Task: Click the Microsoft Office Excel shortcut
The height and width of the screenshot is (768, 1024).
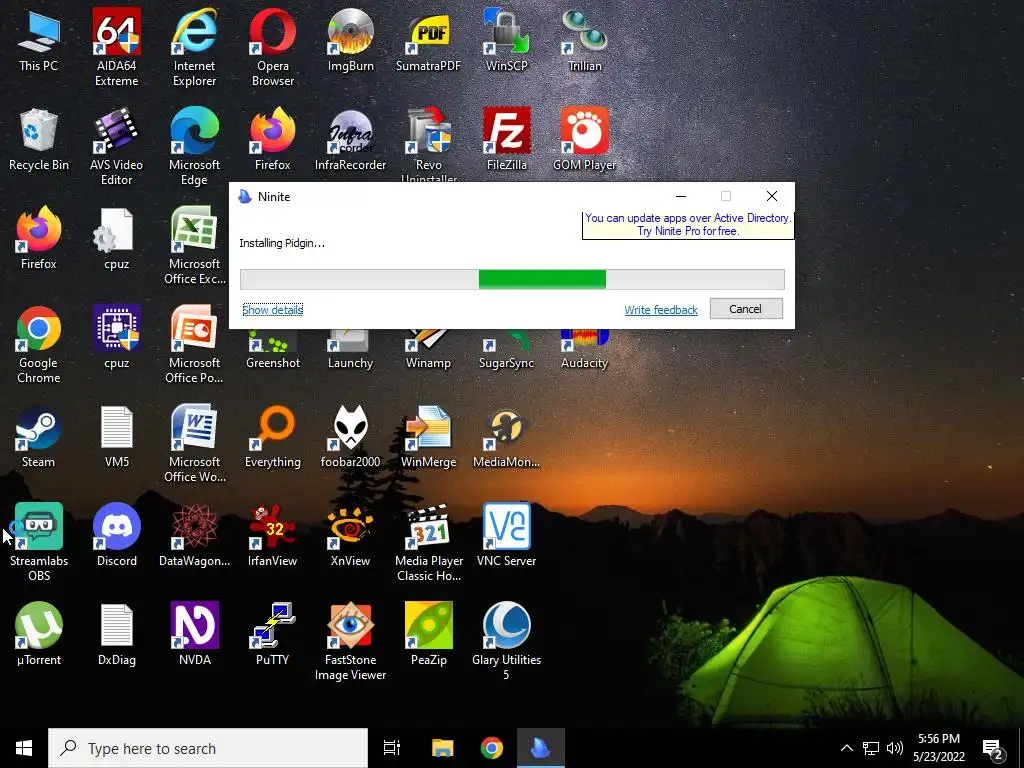Action: click(194, 246)
